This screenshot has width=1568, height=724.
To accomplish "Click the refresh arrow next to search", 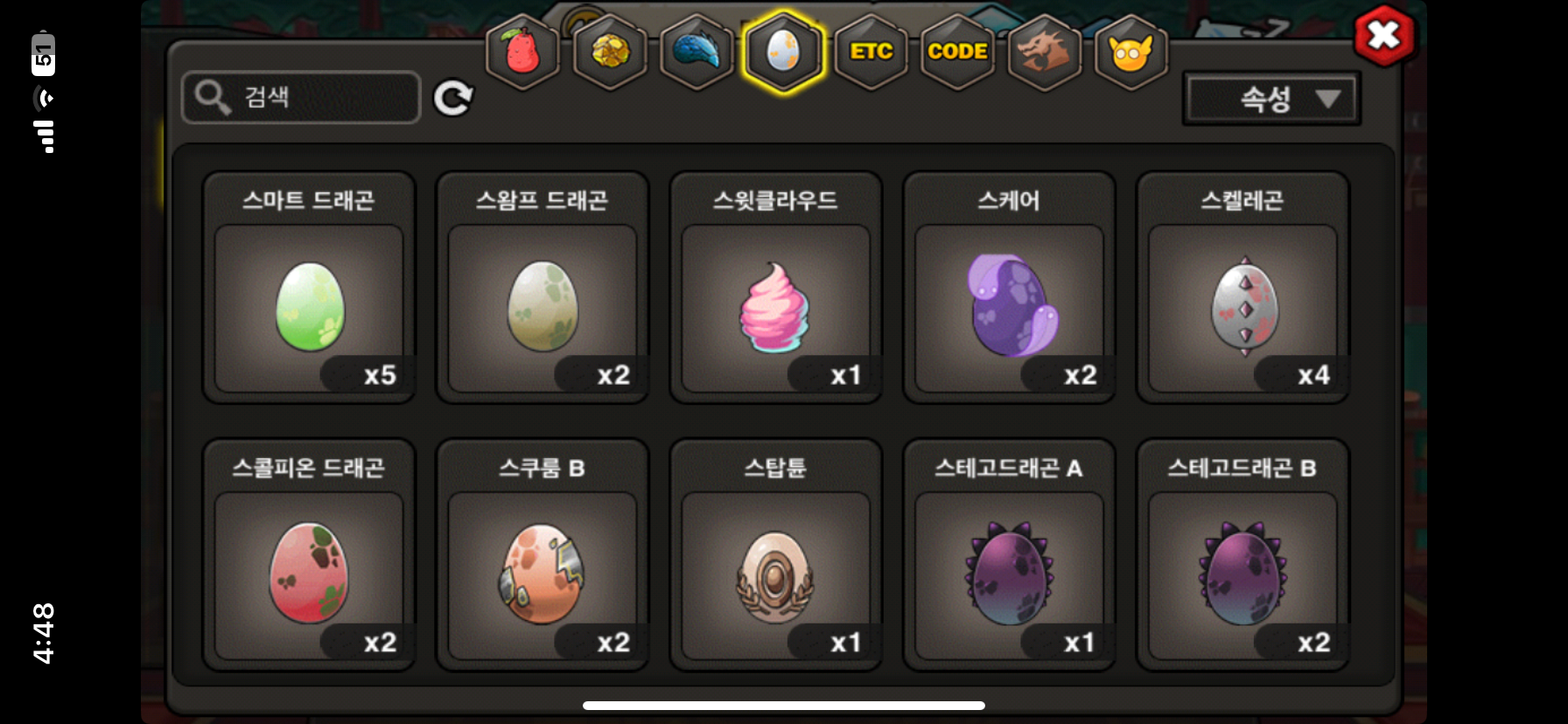I will click(453, 98).
